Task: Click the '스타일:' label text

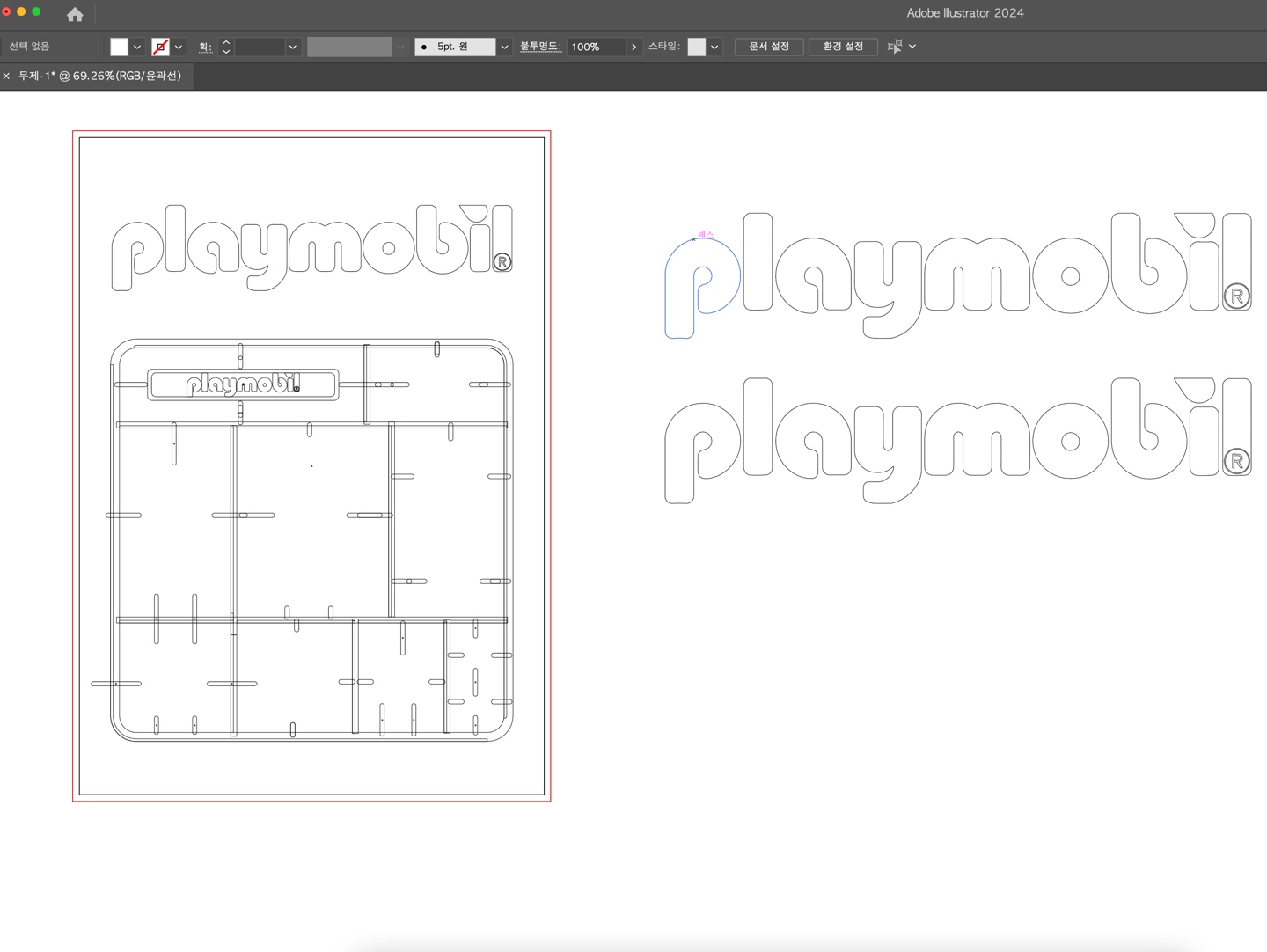Action: point(664,47)
